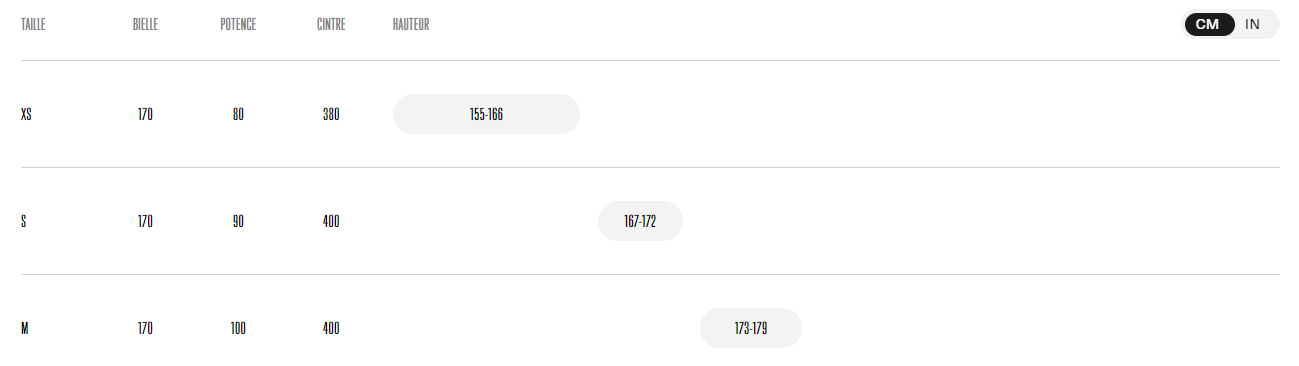Select the 155-166 height range pill
1299x366 pixels.
coord(486,114)
